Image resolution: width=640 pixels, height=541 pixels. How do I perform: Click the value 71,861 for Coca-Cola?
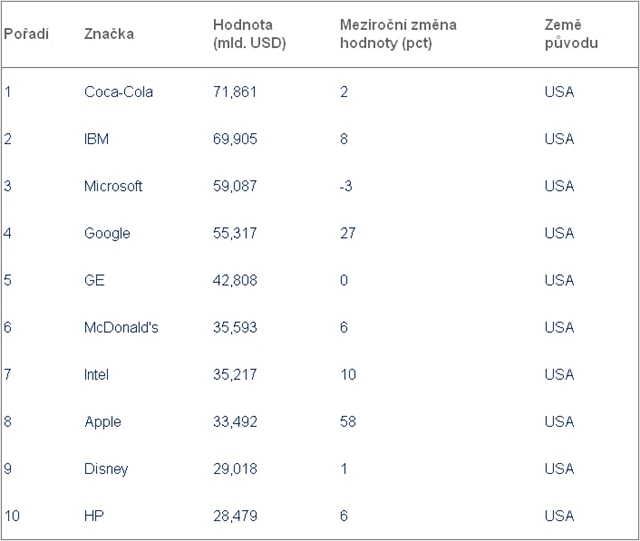tap(235, 92)
